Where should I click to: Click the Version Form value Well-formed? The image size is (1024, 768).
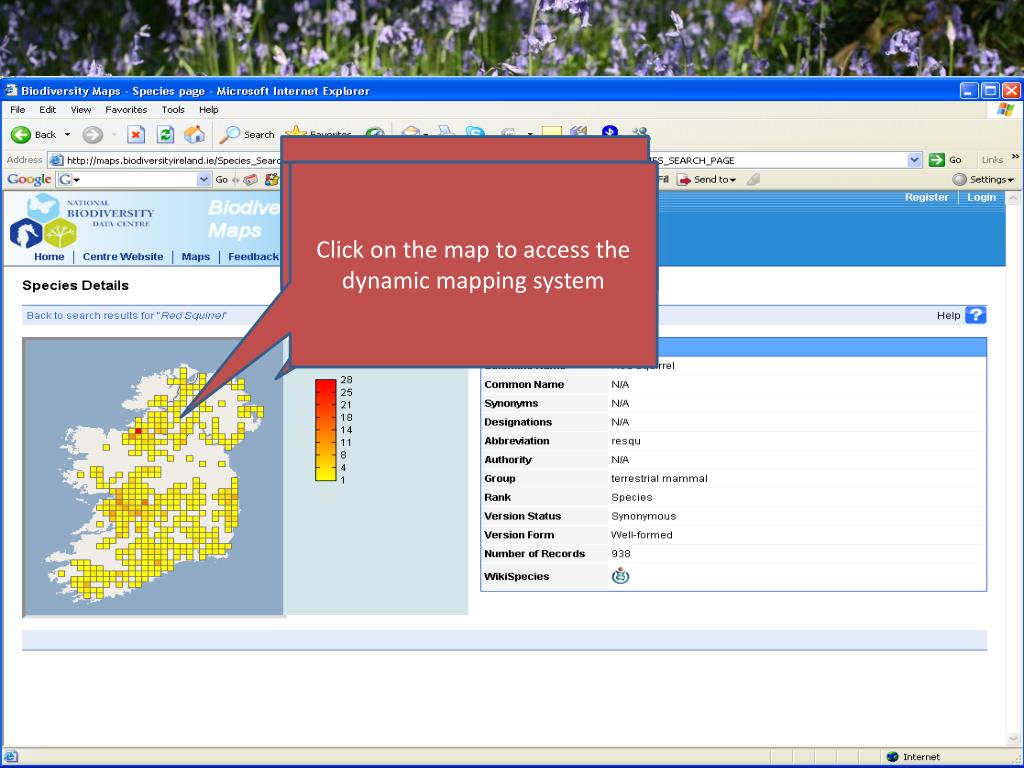pyautogui.click(x=641, y=535)
